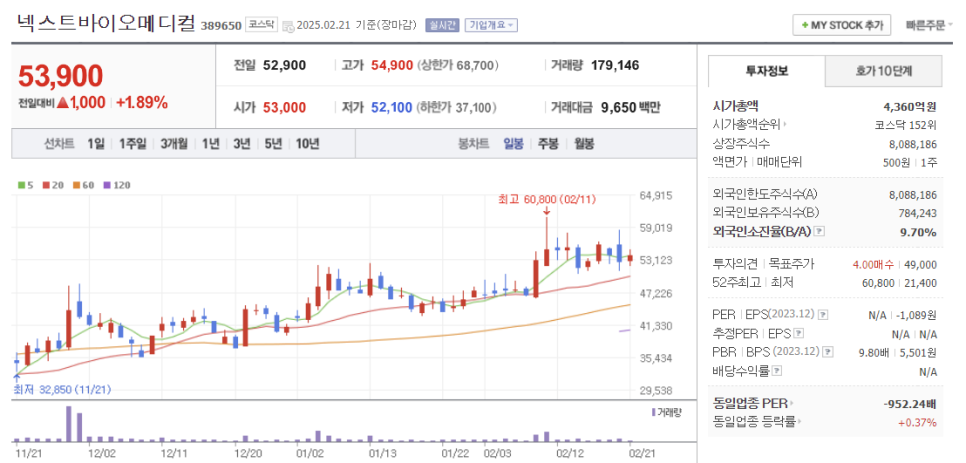The width and height of the screenshot is (966, 463).
Task: Click the 저가 52,100 value
Action: 392,108
